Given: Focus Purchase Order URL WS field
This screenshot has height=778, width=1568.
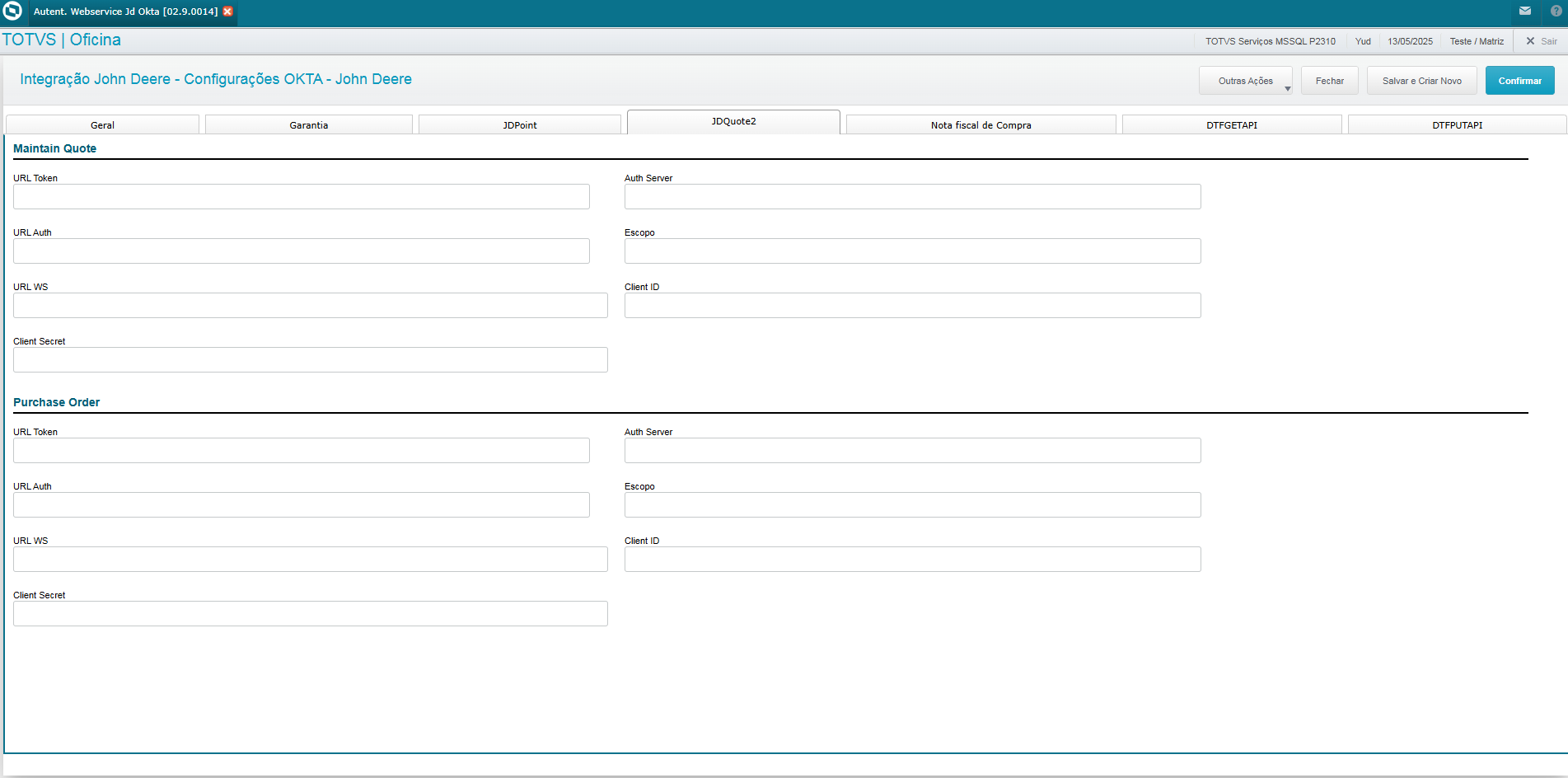Looking at the screenshot, I should click(311, 560).
